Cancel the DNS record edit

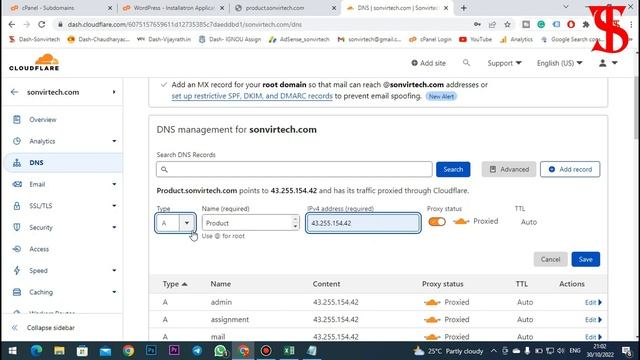pyautogui.click(x=550, y=260)
